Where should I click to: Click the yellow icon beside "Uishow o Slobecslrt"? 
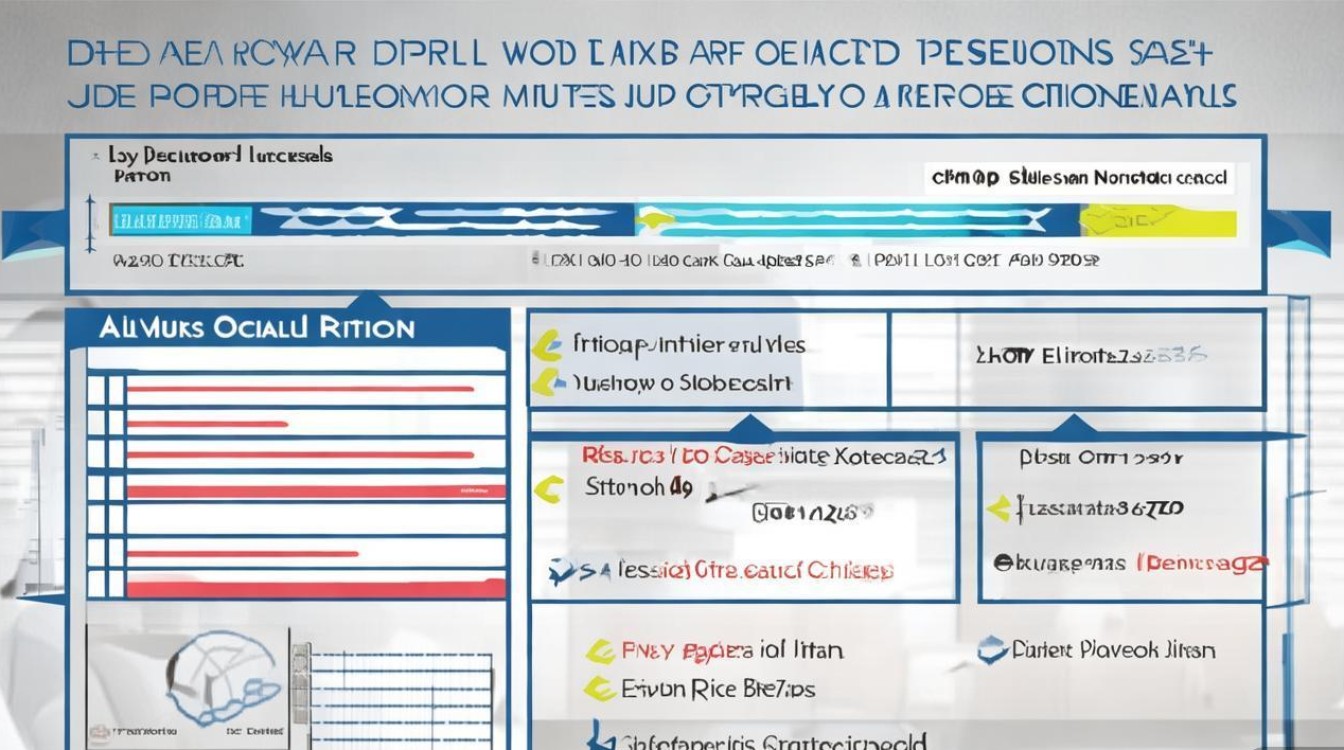click(x=546, y=381)
